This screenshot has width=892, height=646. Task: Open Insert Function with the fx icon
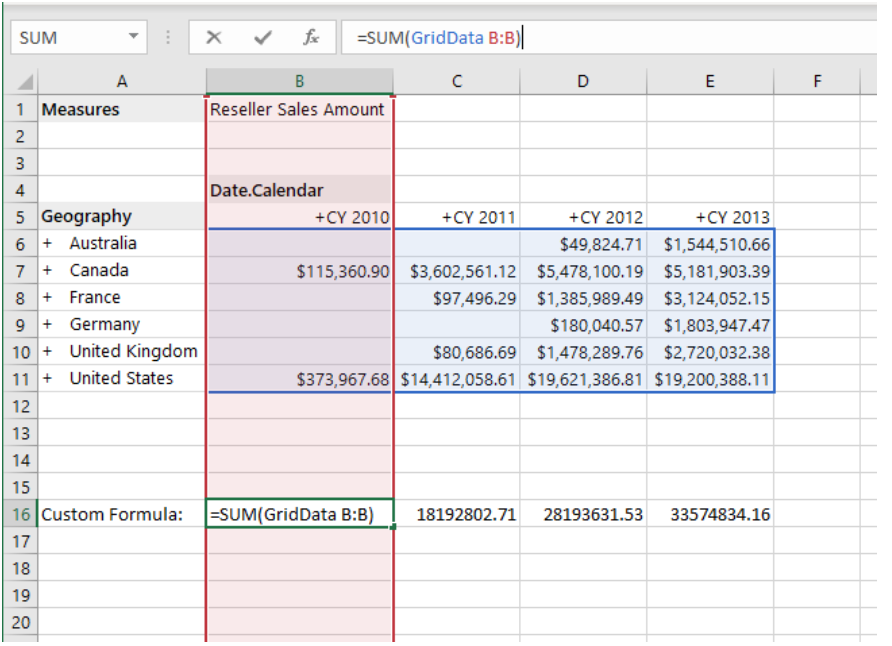[x=311, y=37]
